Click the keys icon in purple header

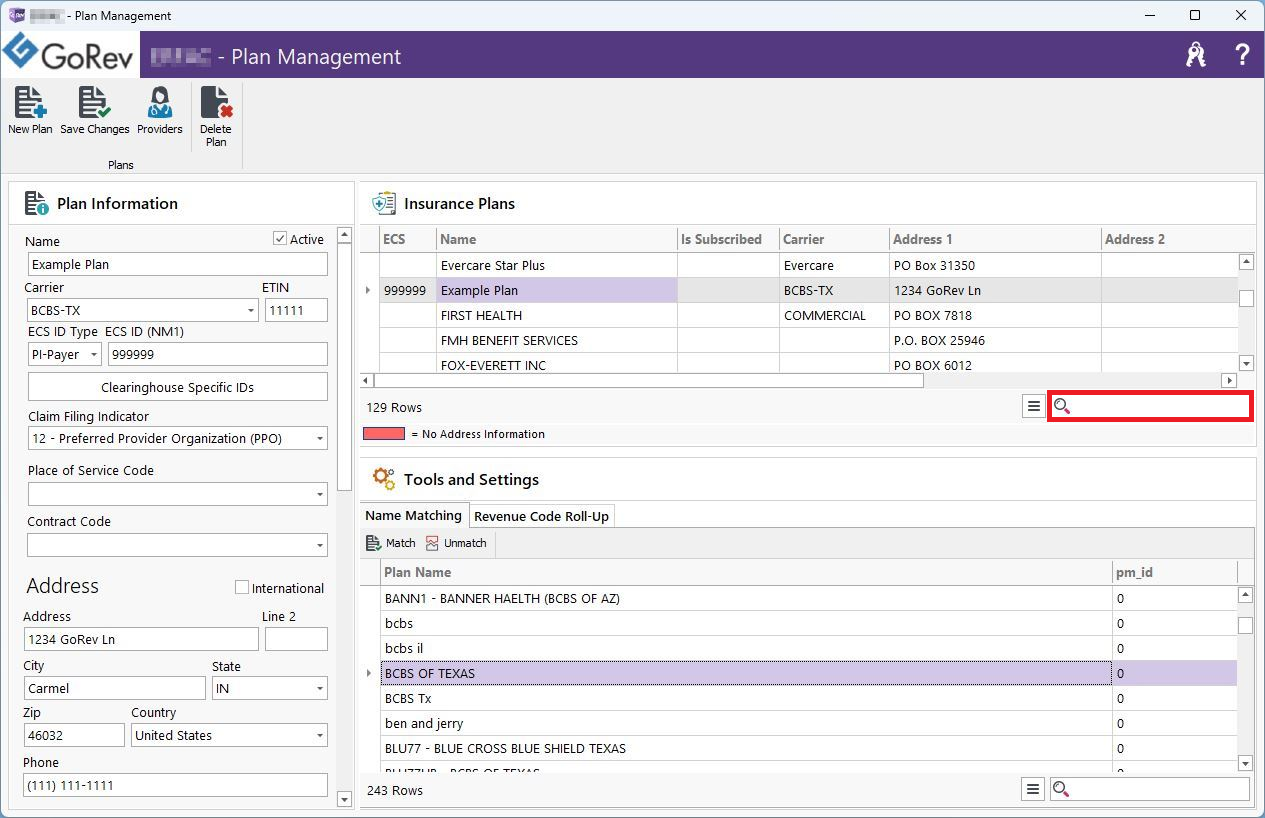(x=1196, y=55)
